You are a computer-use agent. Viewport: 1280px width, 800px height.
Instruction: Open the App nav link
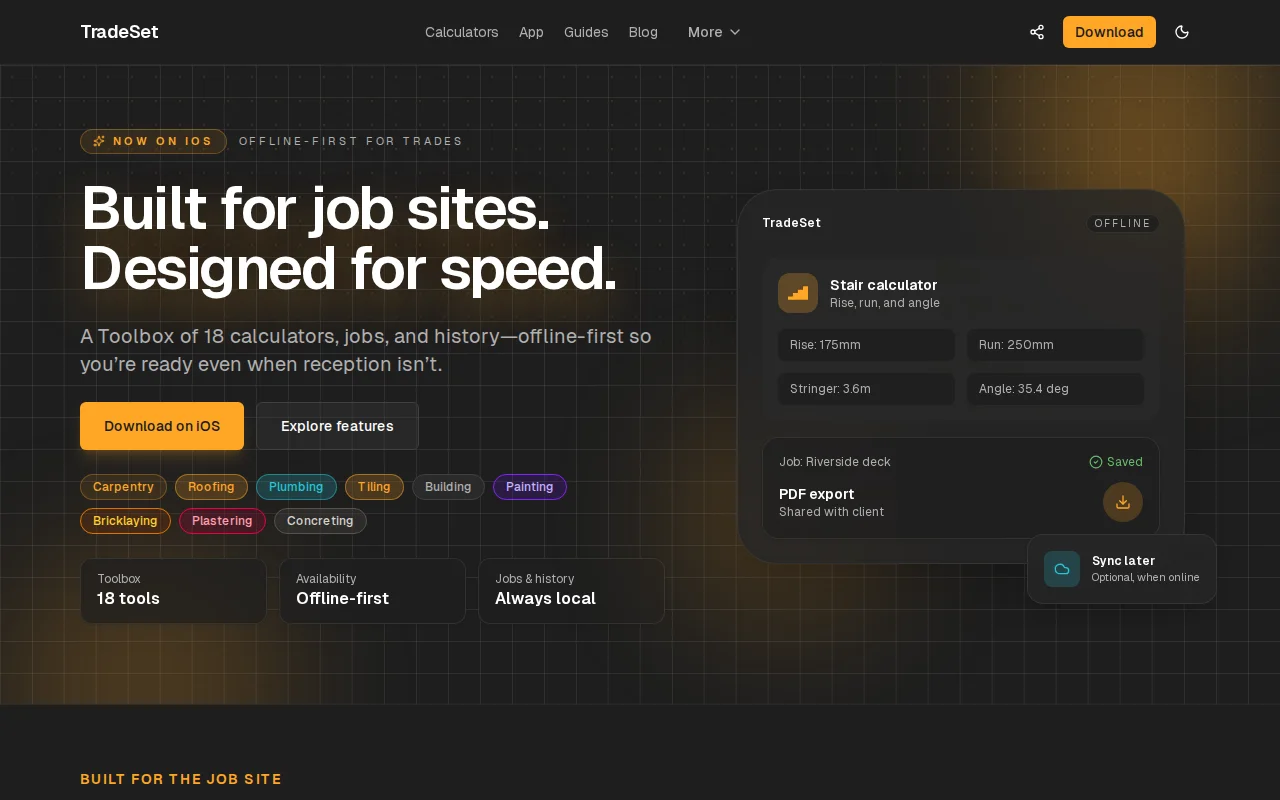point(531,32)
